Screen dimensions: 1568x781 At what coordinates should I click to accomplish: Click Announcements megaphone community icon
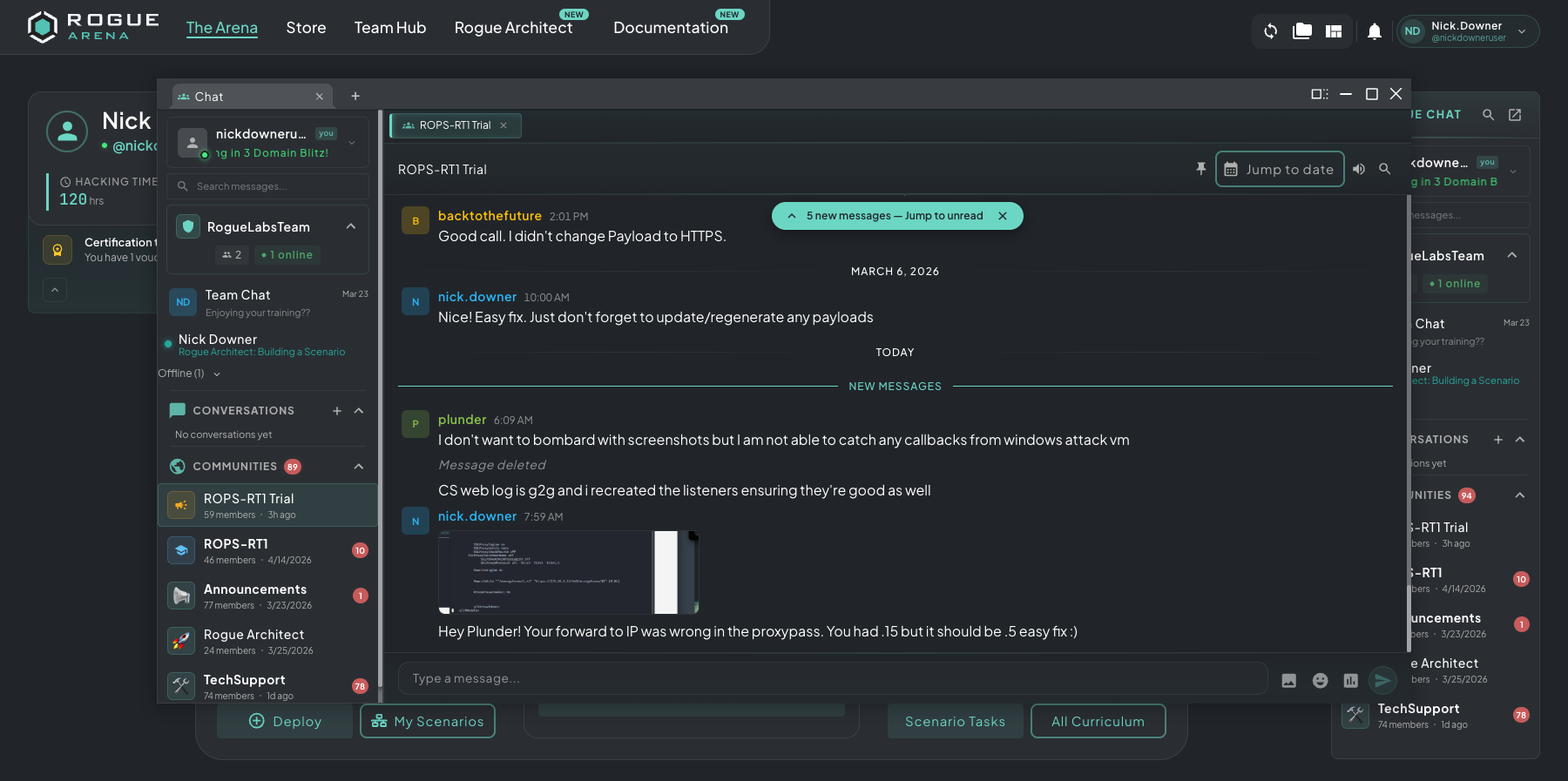click(181, 596)
